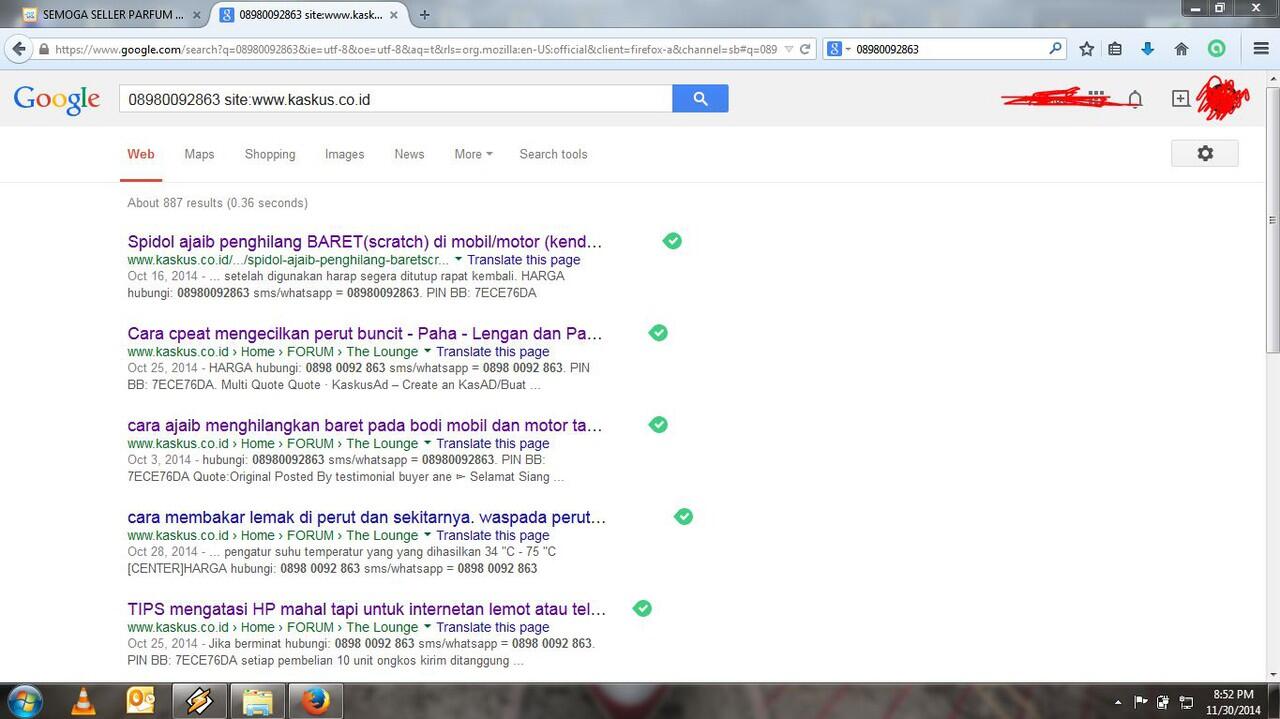Select the Shopping search tab
Screen dimensions: 1280x719
click(270, 154)
